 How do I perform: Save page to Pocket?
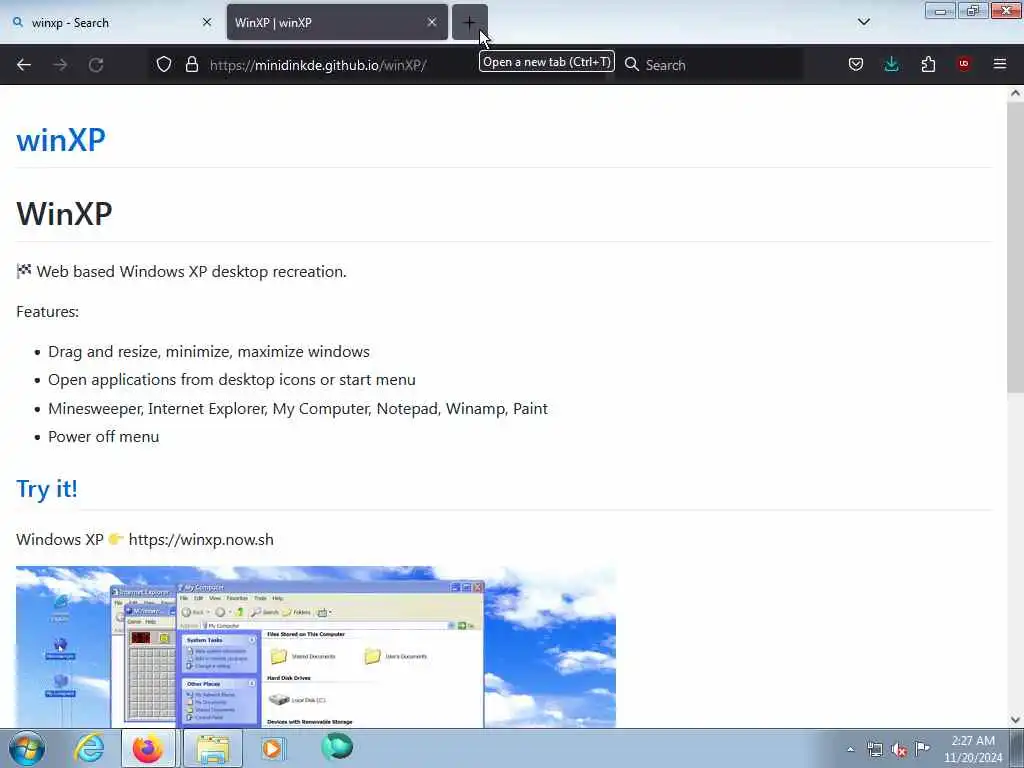pyautogui.click(x=856, y=65)
